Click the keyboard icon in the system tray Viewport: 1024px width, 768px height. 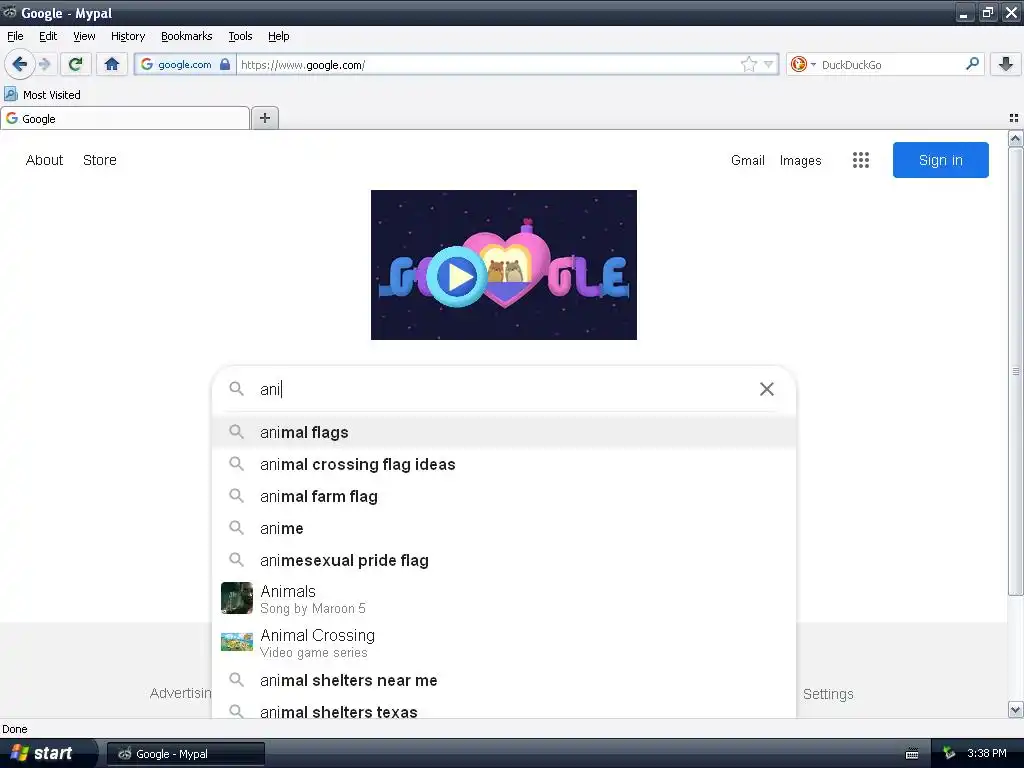912,754
